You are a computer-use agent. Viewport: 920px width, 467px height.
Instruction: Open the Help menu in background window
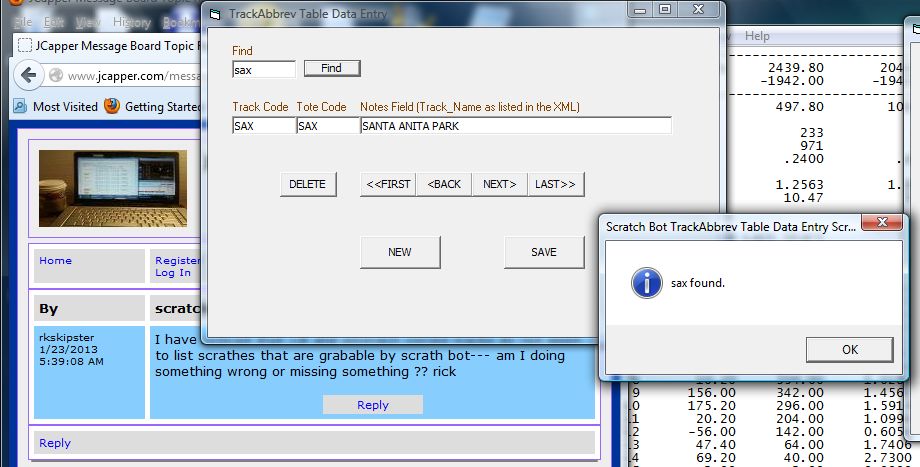[x=757, y=36]
